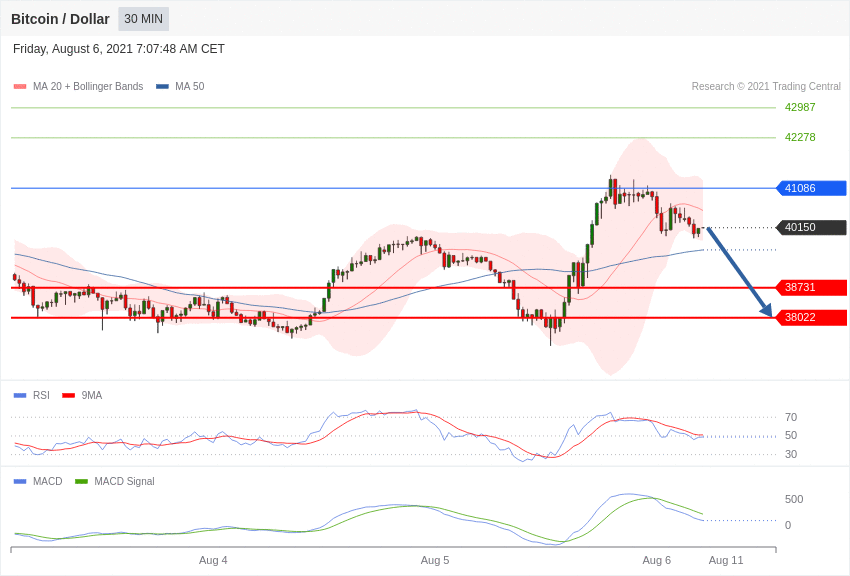Click the 'Aug 6' date axis label
The image size is (850, 576).
point(656,560)
